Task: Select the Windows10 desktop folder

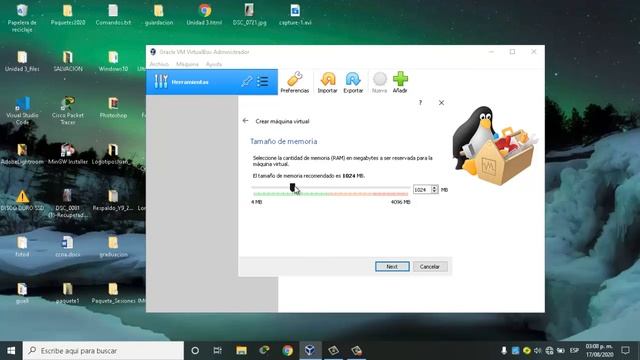Action: (113, 62)
